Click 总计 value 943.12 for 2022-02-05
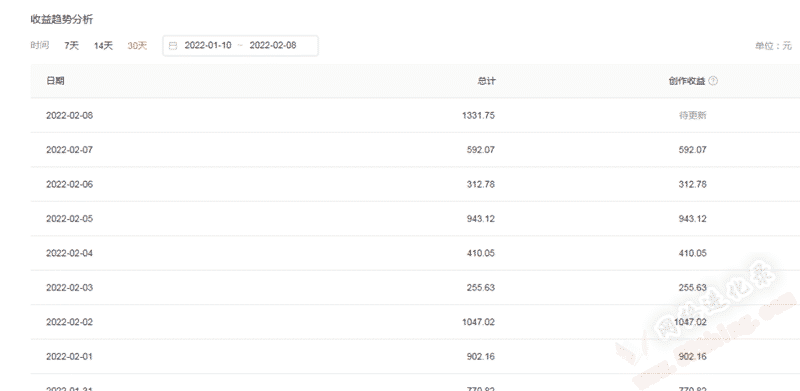This screenshot has width=800, height=391. (x=481, y=218)
